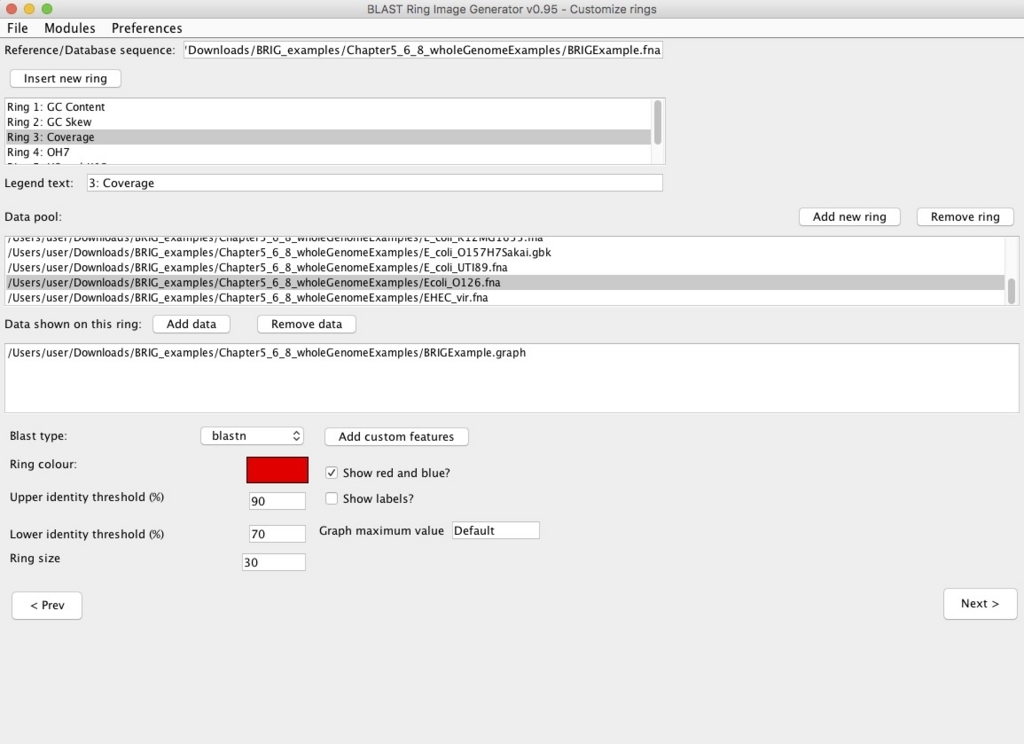
Task: Focus the Ring size field
Action: click(x=274, y=562)
